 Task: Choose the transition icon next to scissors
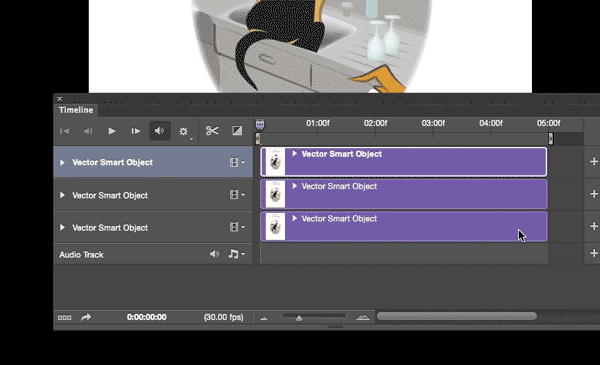point(237,131)
